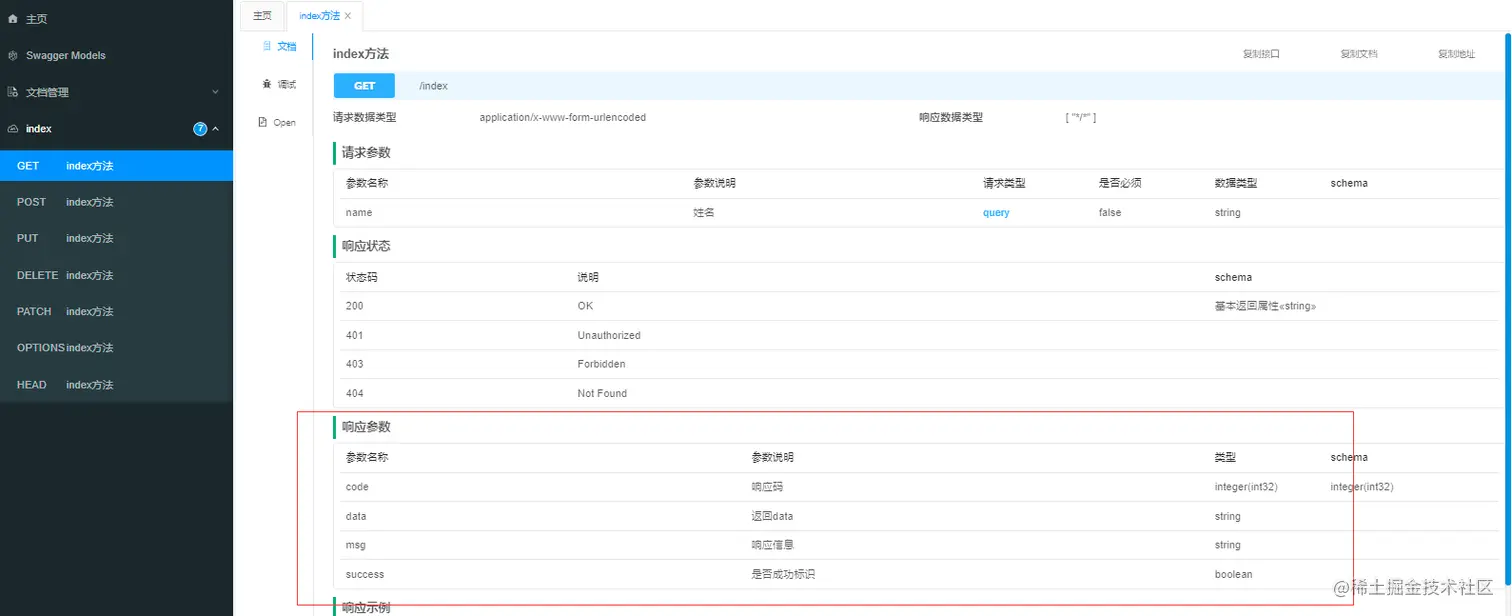1512x616 pixels.
Task: Click status code 404 cell
Action: [355, 393]
